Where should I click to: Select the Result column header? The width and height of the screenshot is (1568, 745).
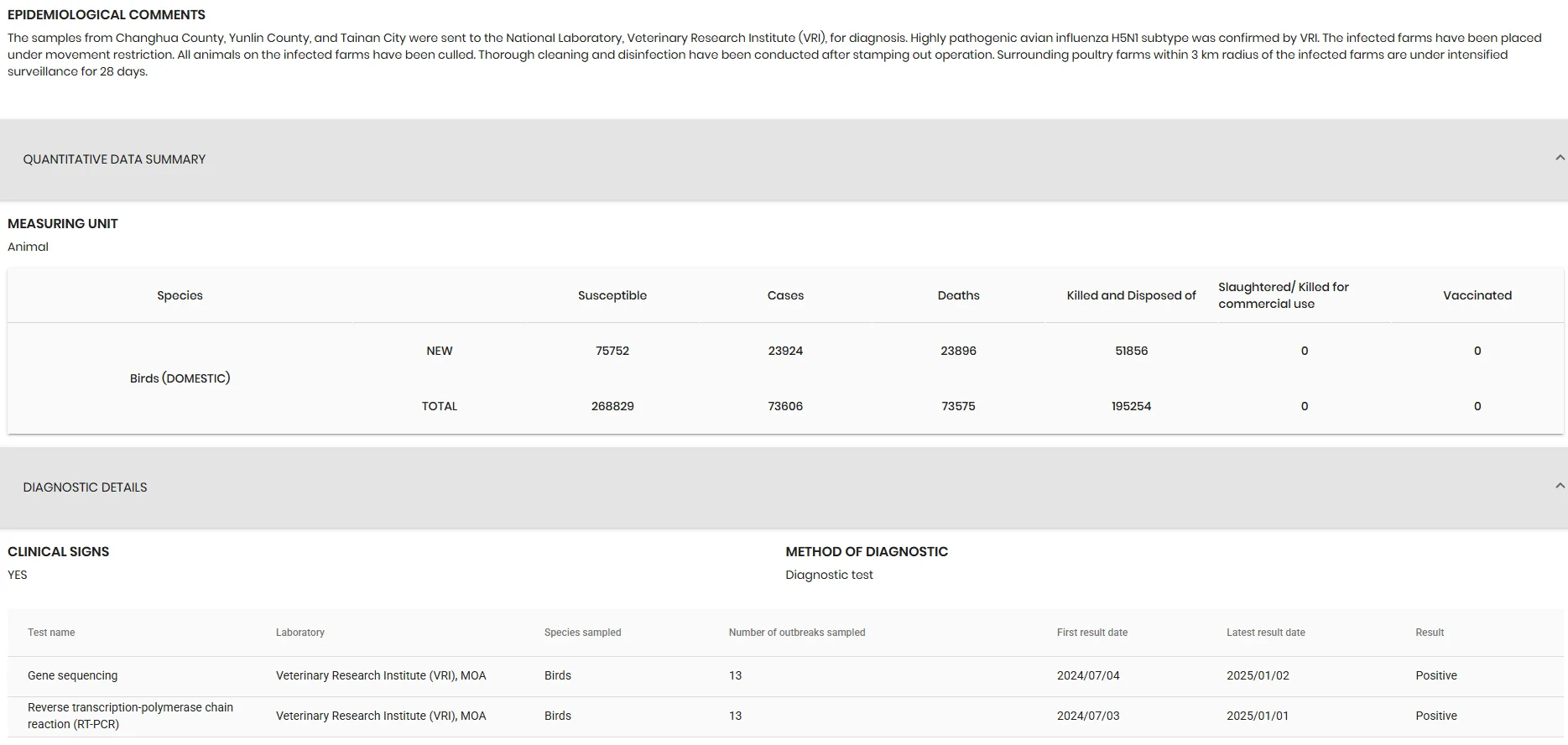[1430, 633]
